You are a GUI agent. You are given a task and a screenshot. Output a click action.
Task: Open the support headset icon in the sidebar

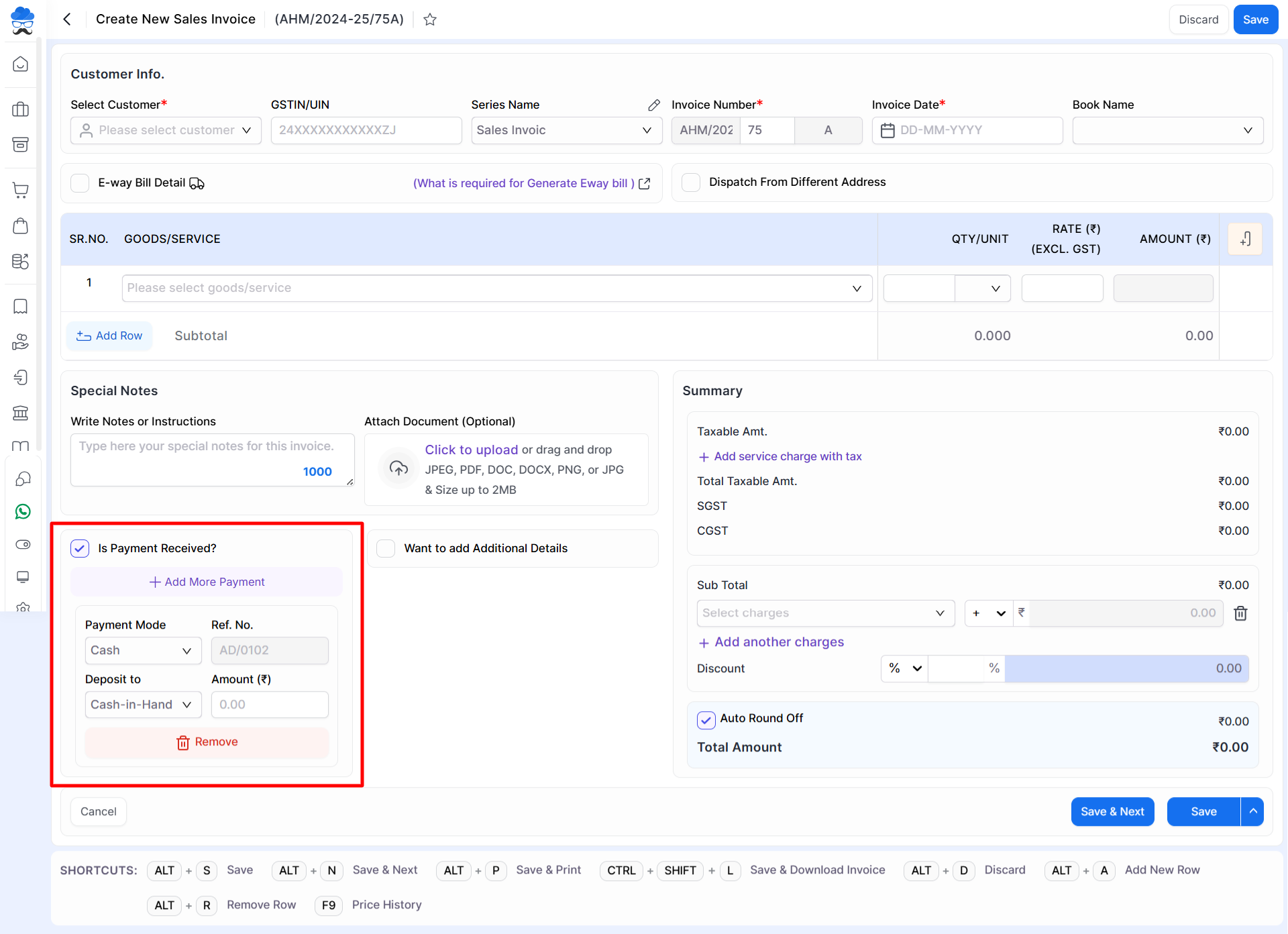(x=23, y=478)
